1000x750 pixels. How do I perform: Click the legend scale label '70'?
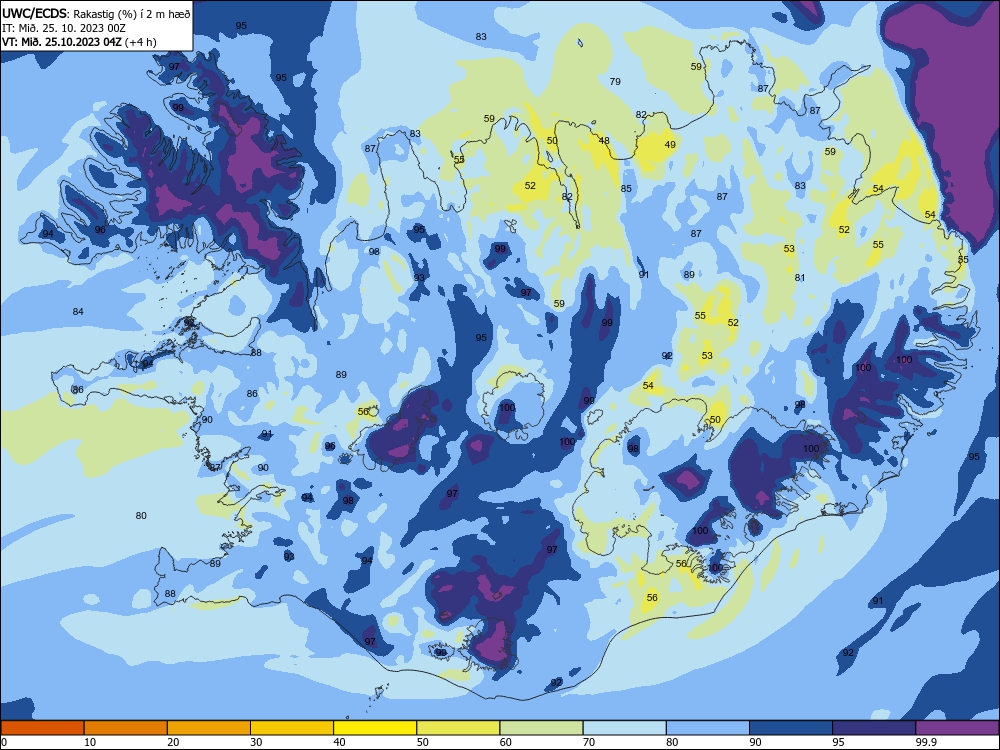pos(589,742)
